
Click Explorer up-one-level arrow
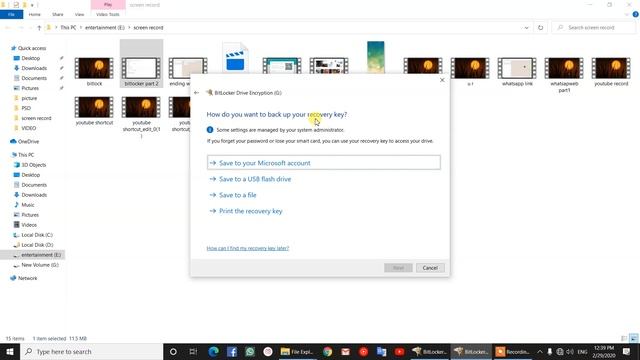[39, 27]
